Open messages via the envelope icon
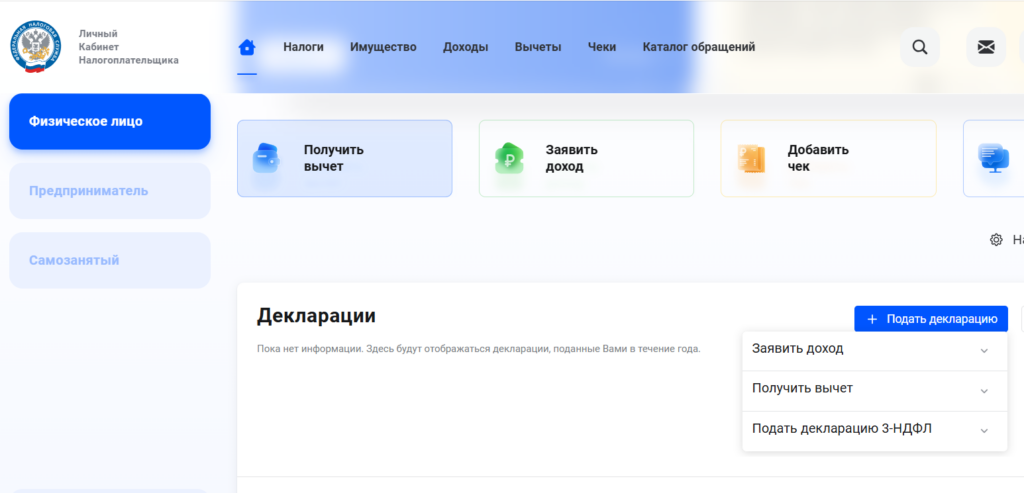Image resolution: width=1024 pixels, height=493 pixels. pyautogui.click(x=986, y=47)
